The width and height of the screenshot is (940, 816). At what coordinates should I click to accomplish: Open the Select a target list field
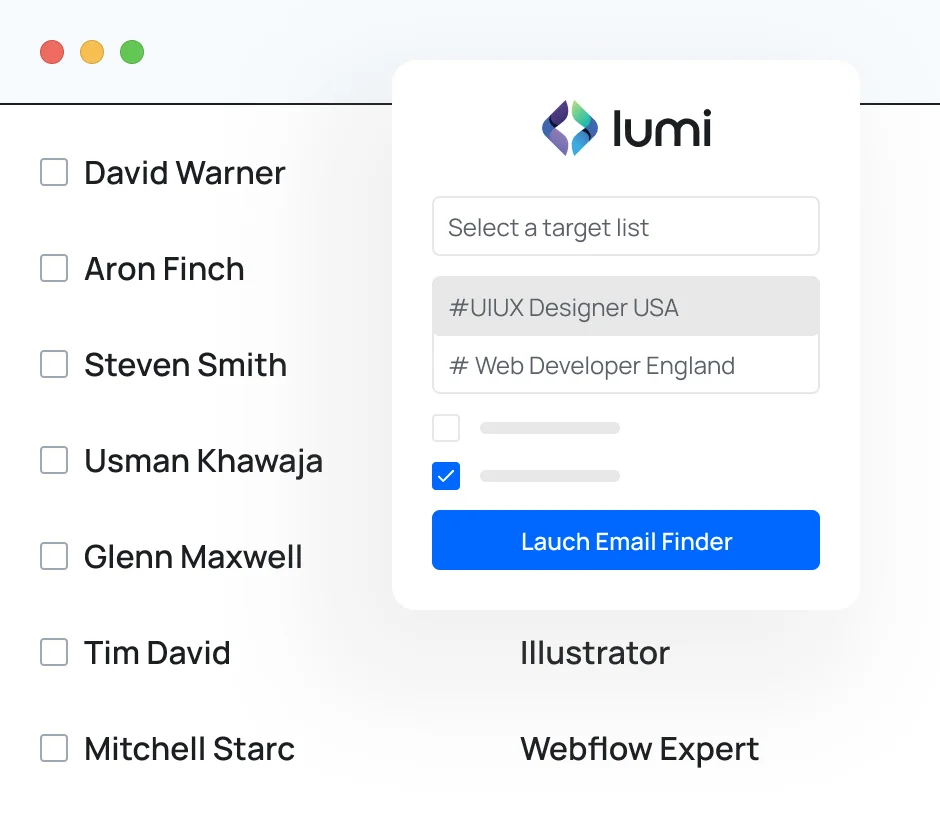click(x=625, y=227)
